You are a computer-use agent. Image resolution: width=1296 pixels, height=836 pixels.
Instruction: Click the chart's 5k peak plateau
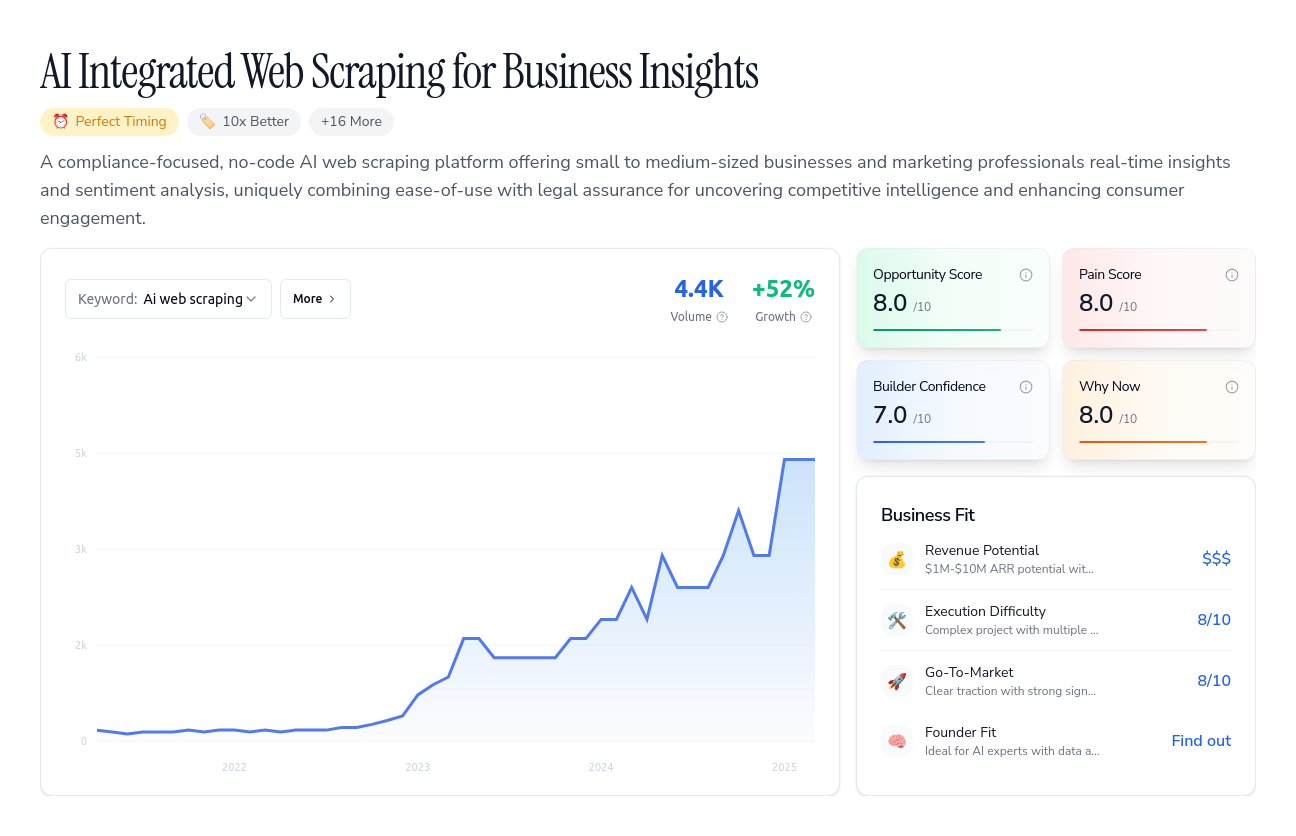pyautogui.click(x=799, y=459)
